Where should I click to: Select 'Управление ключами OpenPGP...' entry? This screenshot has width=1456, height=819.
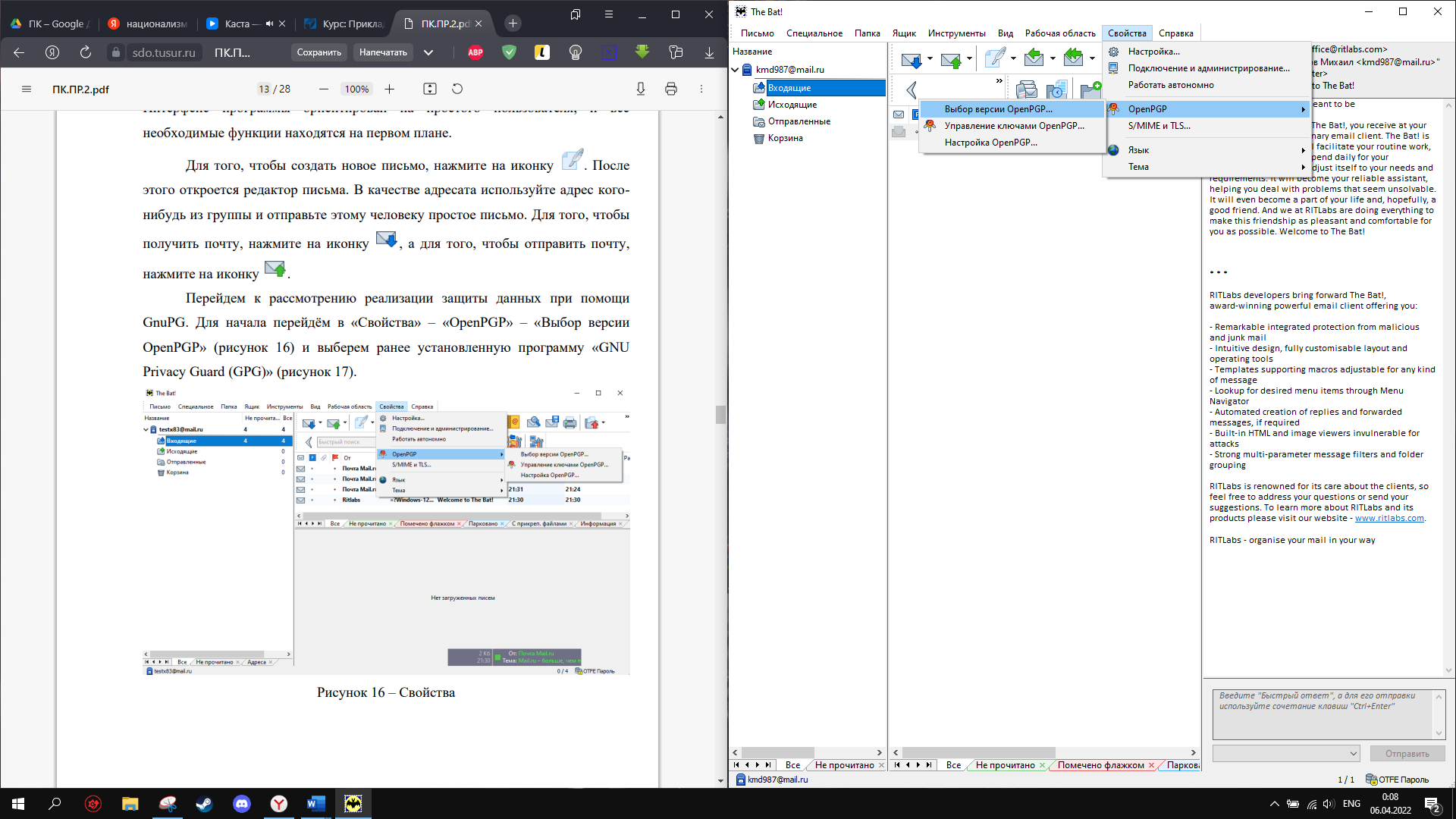[1012, 126]
